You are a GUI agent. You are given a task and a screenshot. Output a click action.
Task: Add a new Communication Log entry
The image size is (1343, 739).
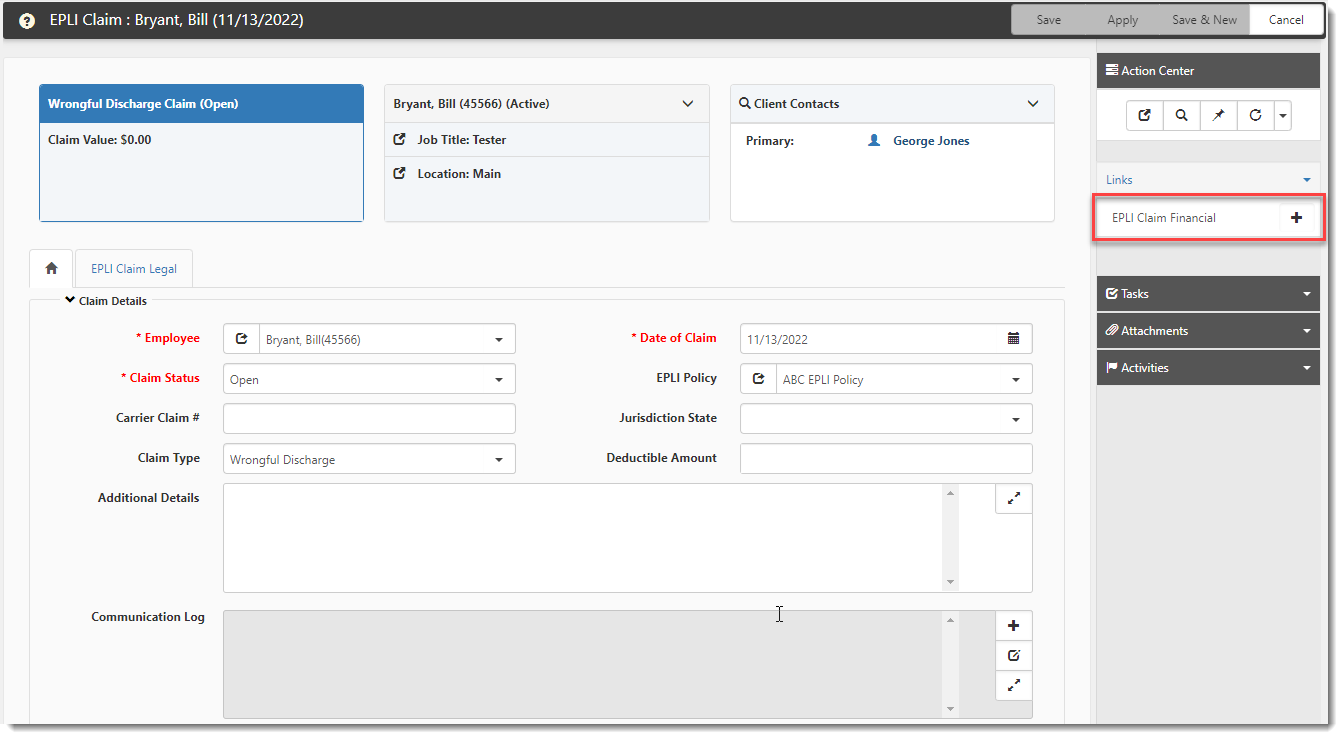1013,625
